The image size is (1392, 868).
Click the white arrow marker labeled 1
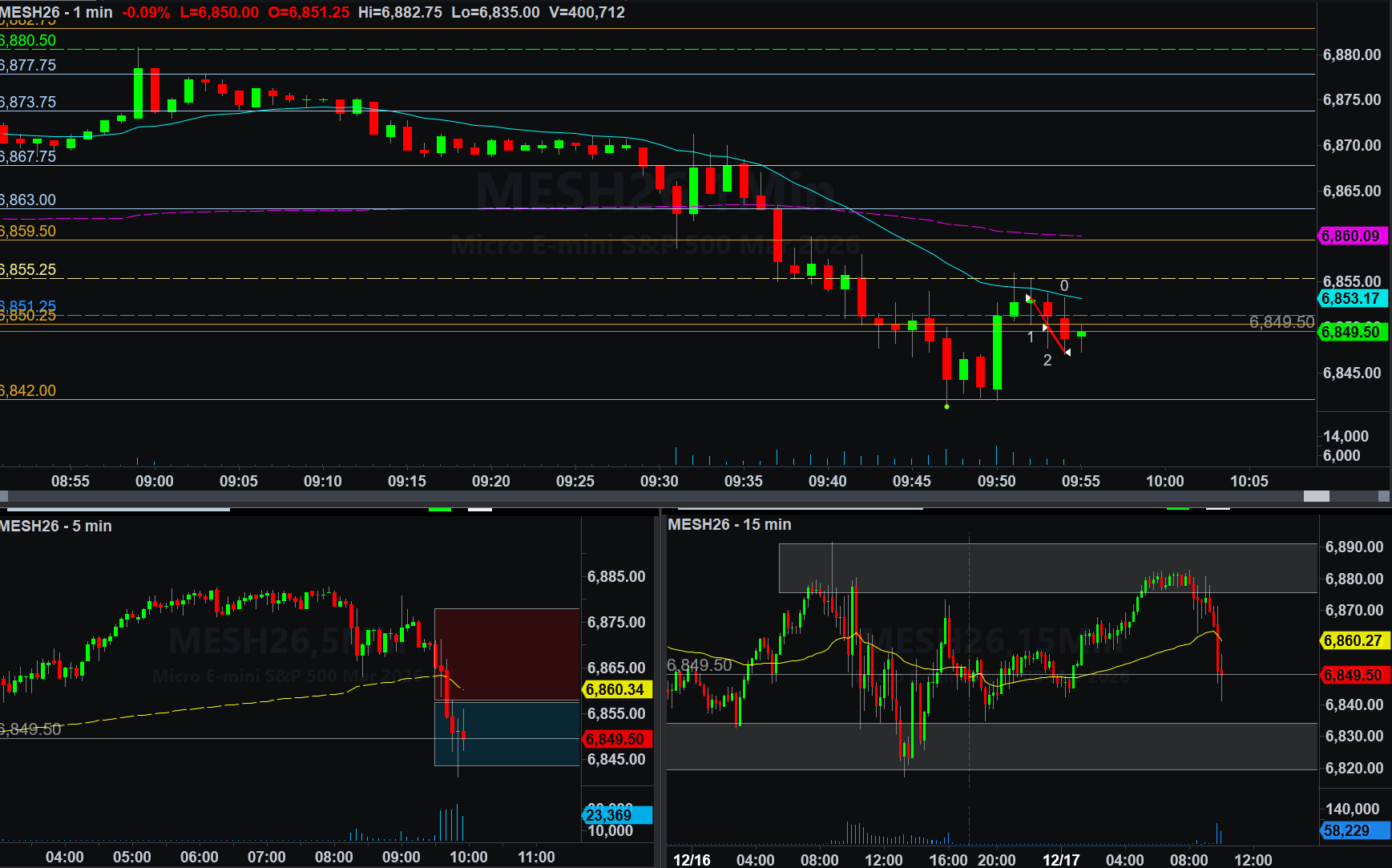1044,327
